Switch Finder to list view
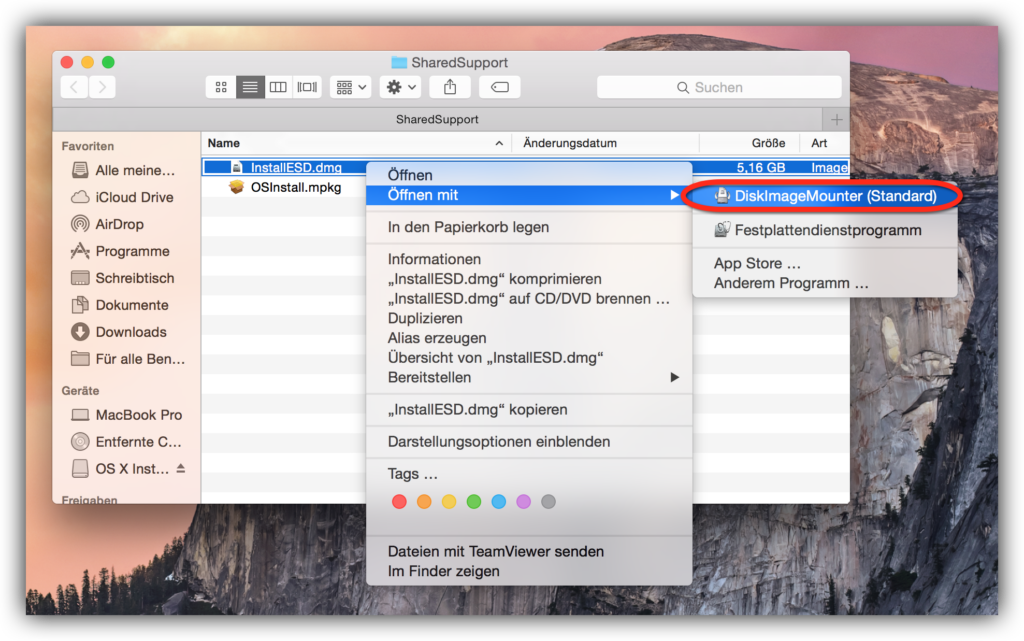 point(249,87)
